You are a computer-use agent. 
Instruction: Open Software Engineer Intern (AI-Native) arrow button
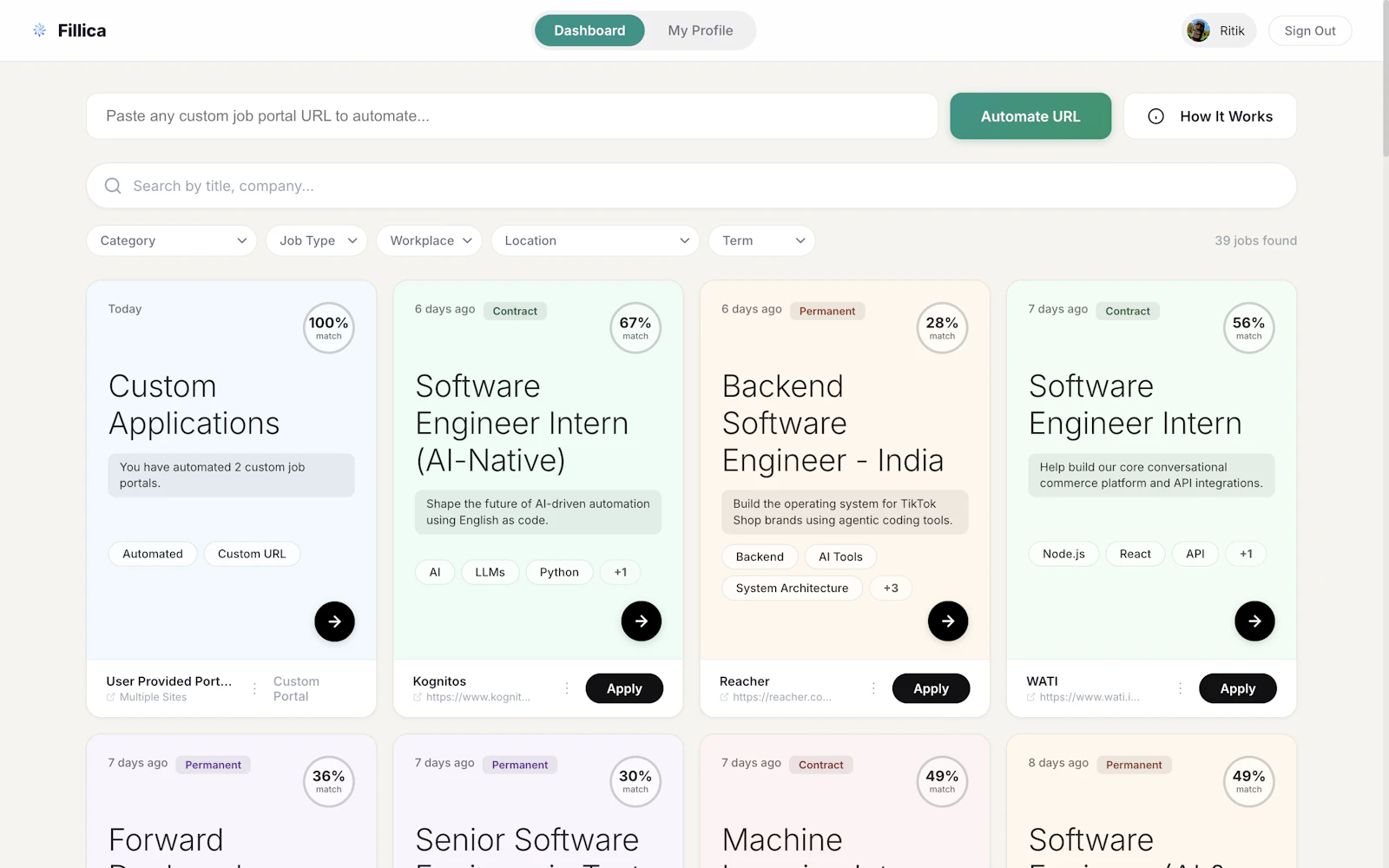[642, 621]
